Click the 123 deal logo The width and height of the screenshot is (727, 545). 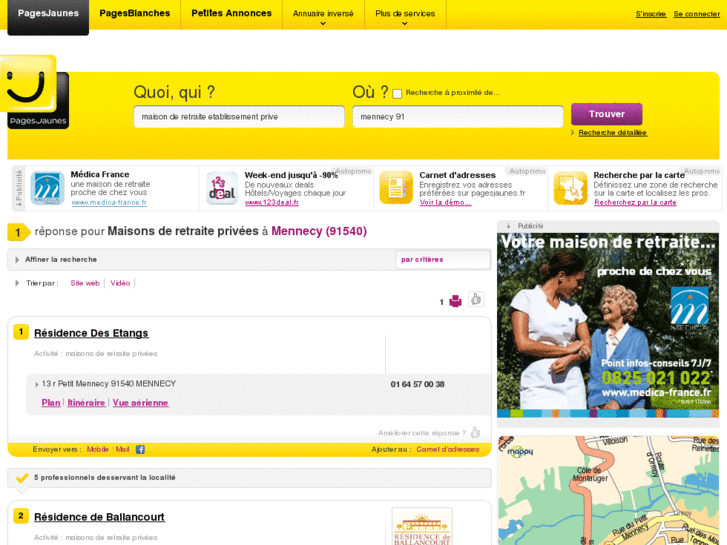(x=222, y=188)
